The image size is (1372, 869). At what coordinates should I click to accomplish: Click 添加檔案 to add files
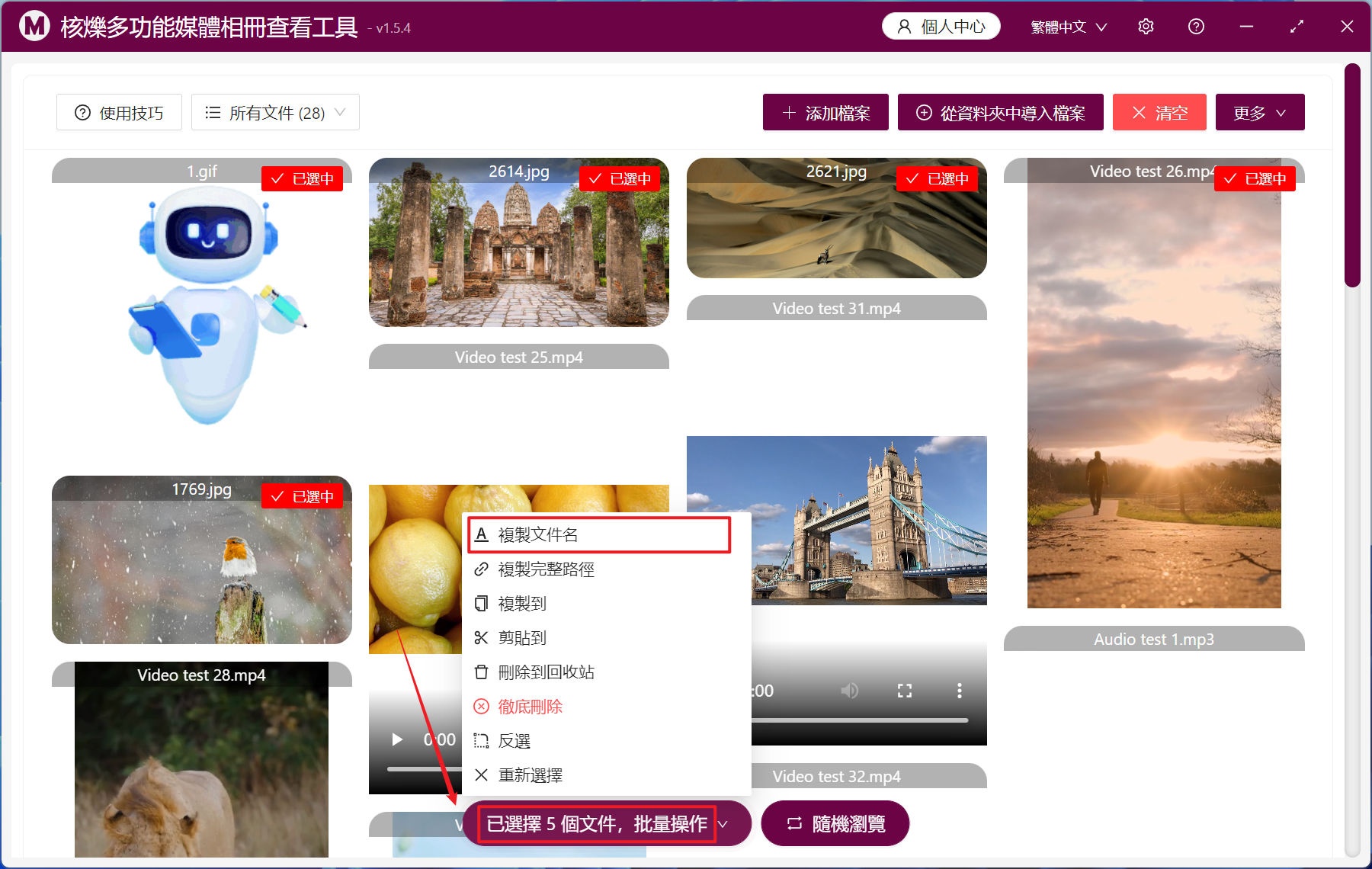coord(825,113)
